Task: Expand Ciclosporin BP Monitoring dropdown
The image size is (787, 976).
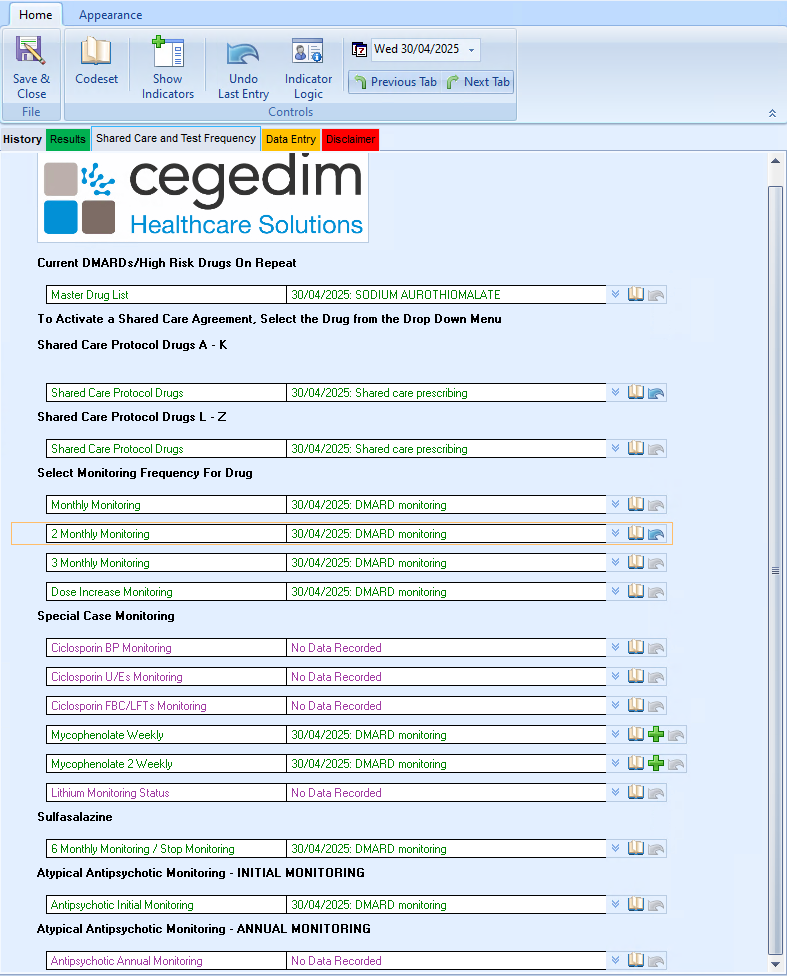Action: tap(615, 647)
